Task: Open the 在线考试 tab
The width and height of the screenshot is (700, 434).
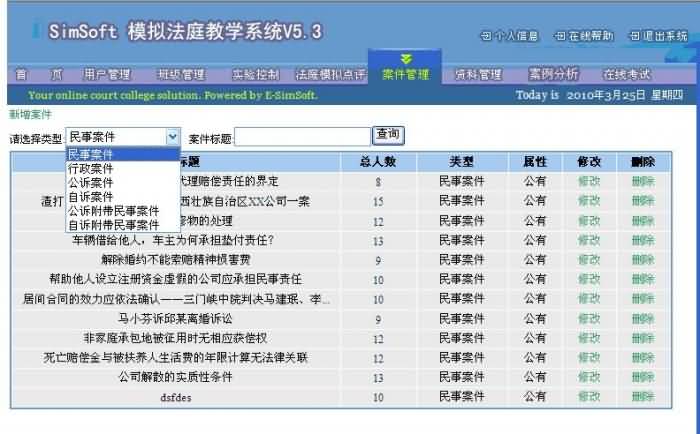Action: pos(627,75)
